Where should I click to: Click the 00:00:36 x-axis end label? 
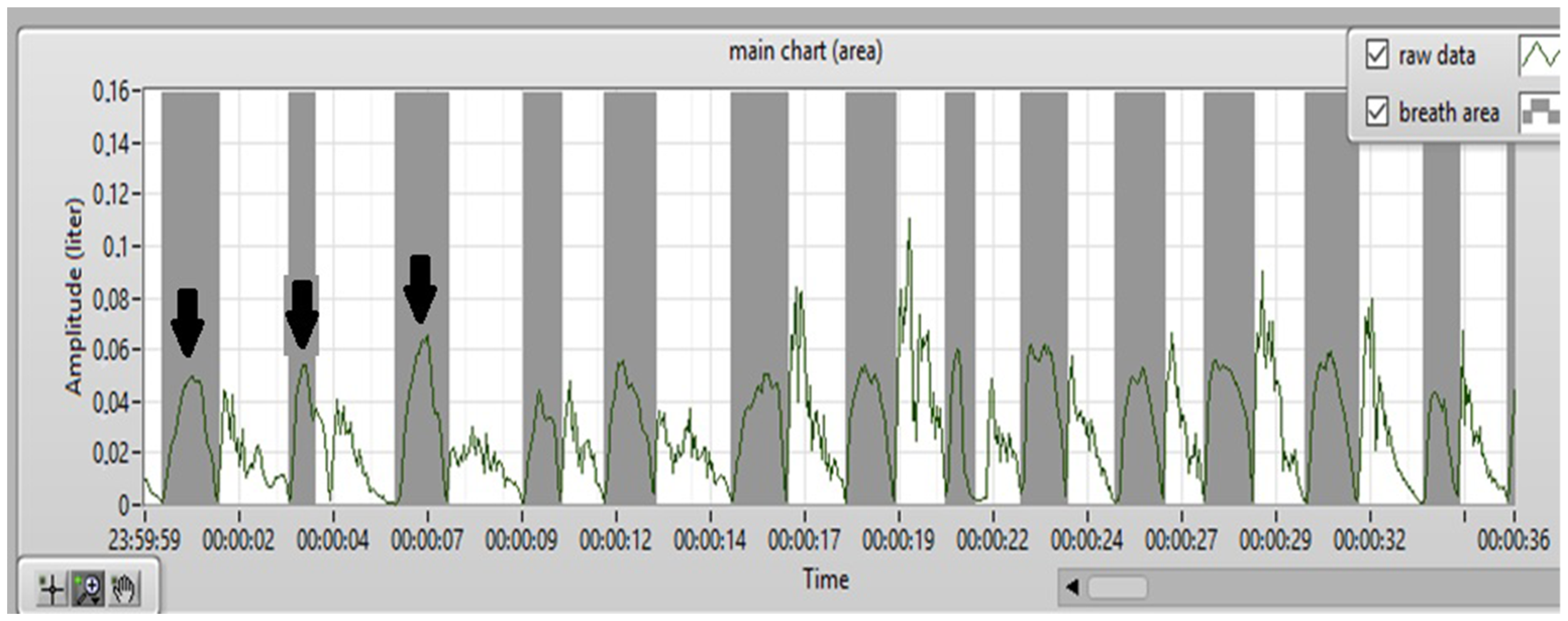pos(1513,540)
